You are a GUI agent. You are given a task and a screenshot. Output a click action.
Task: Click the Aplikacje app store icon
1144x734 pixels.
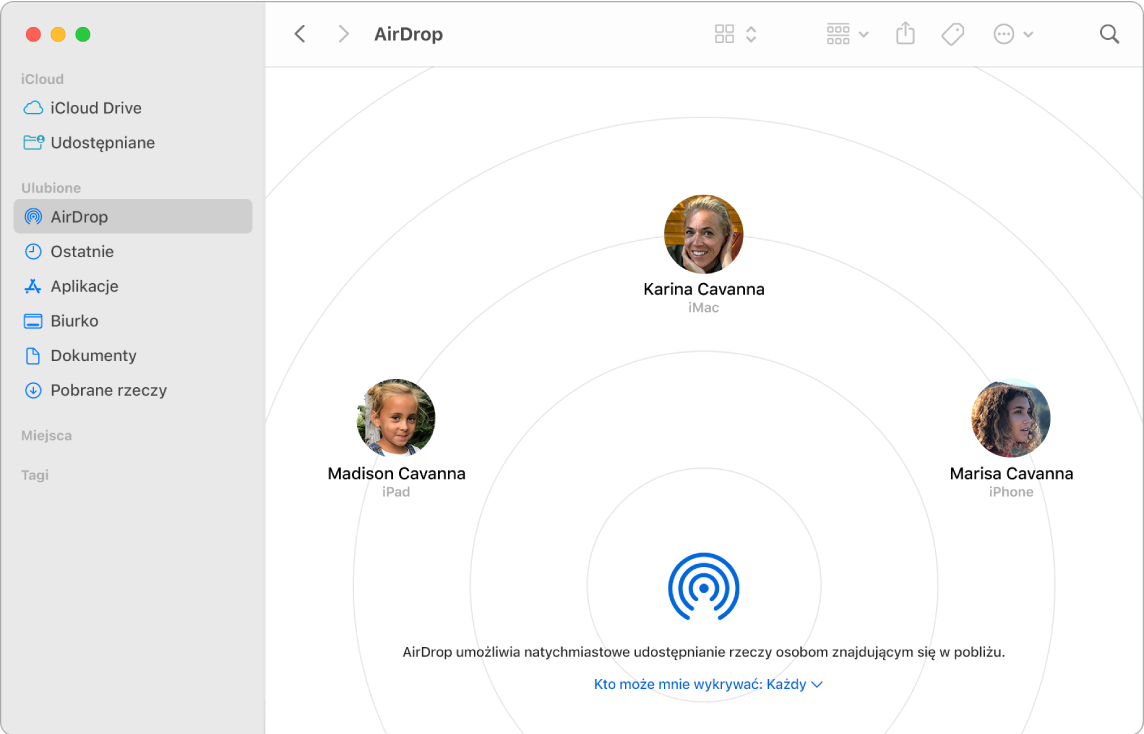(33, 286)
